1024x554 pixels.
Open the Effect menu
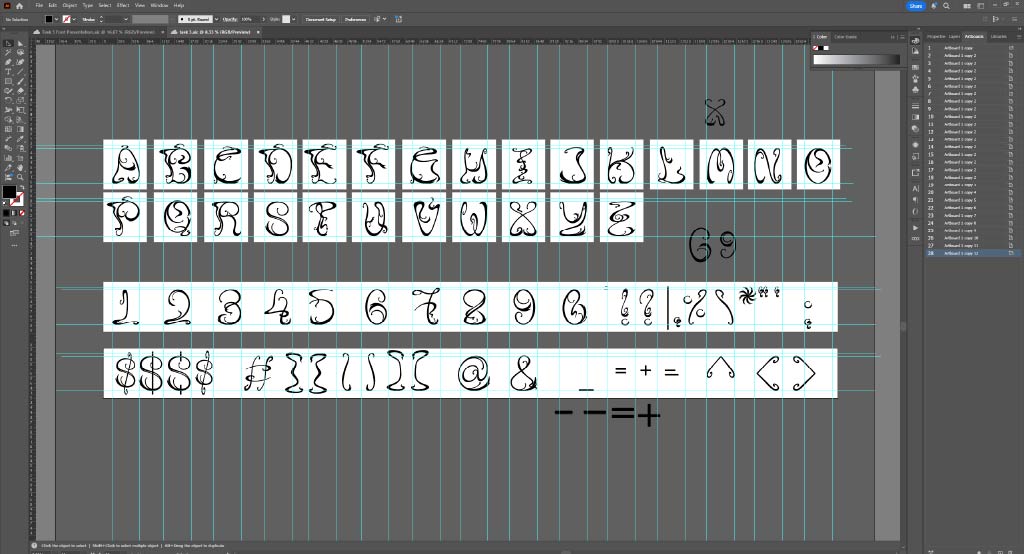click(122, 6)
